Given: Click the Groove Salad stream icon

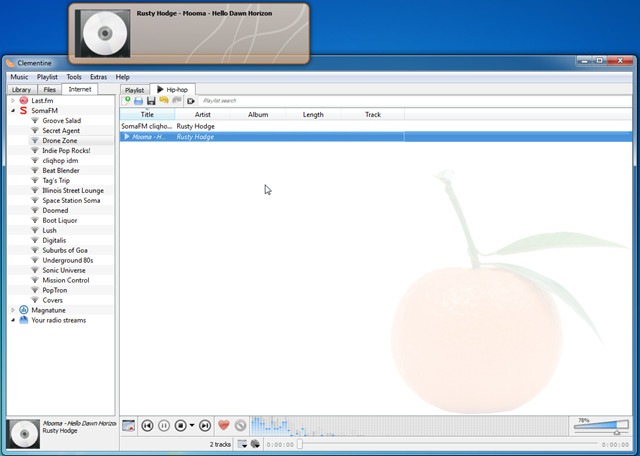Looking at the screenshot, I should point(35,120).
